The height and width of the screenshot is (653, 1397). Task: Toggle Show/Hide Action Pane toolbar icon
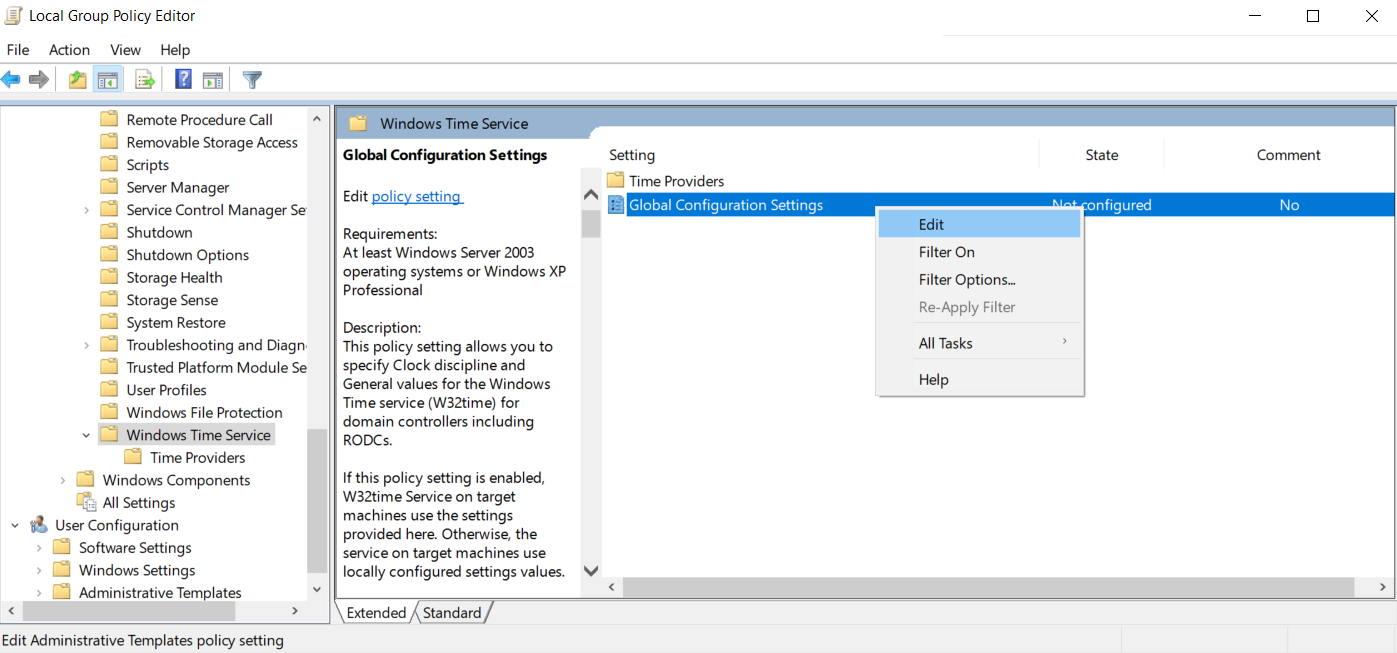pos(213,80)
